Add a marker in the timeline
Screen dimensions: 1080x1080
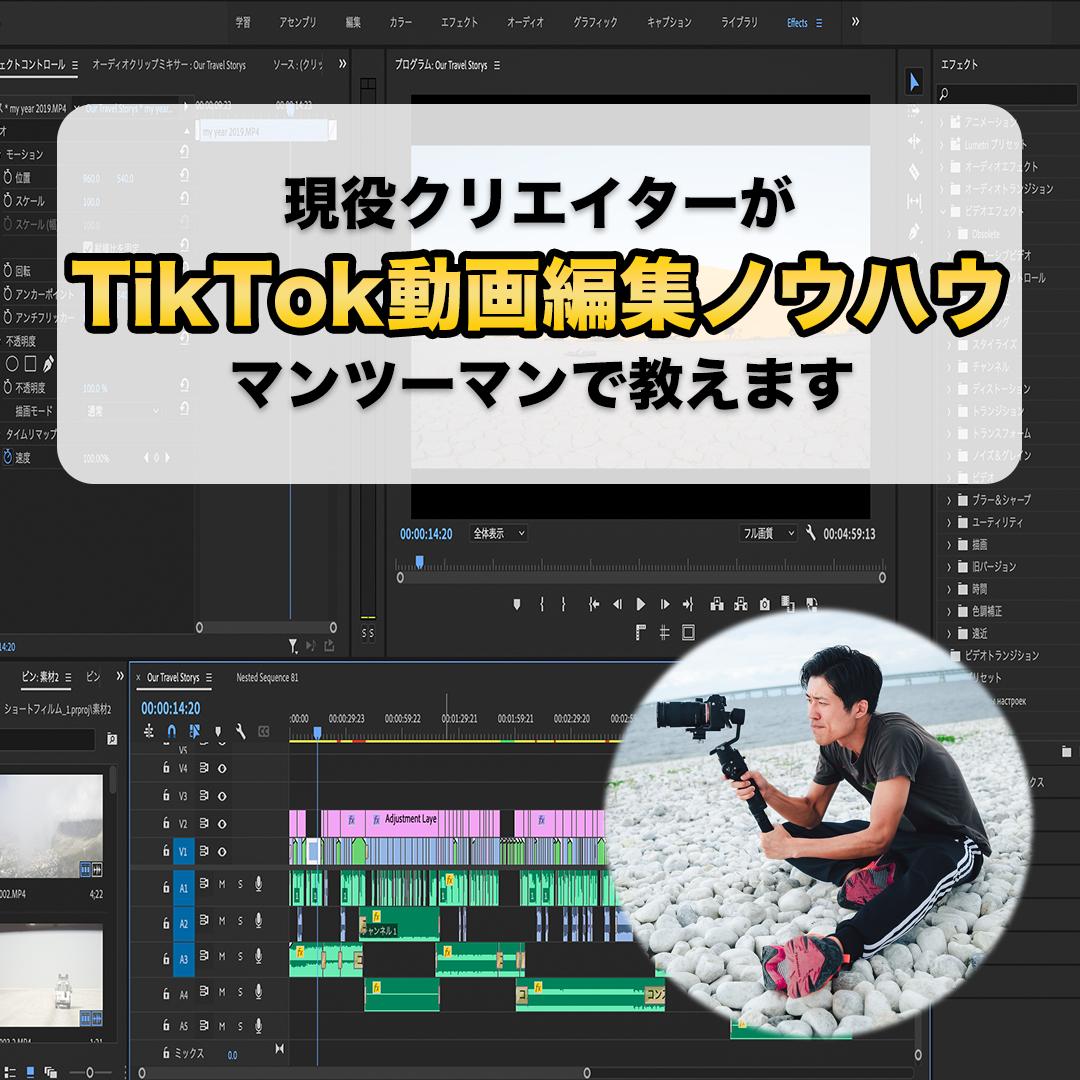point(218,731)
